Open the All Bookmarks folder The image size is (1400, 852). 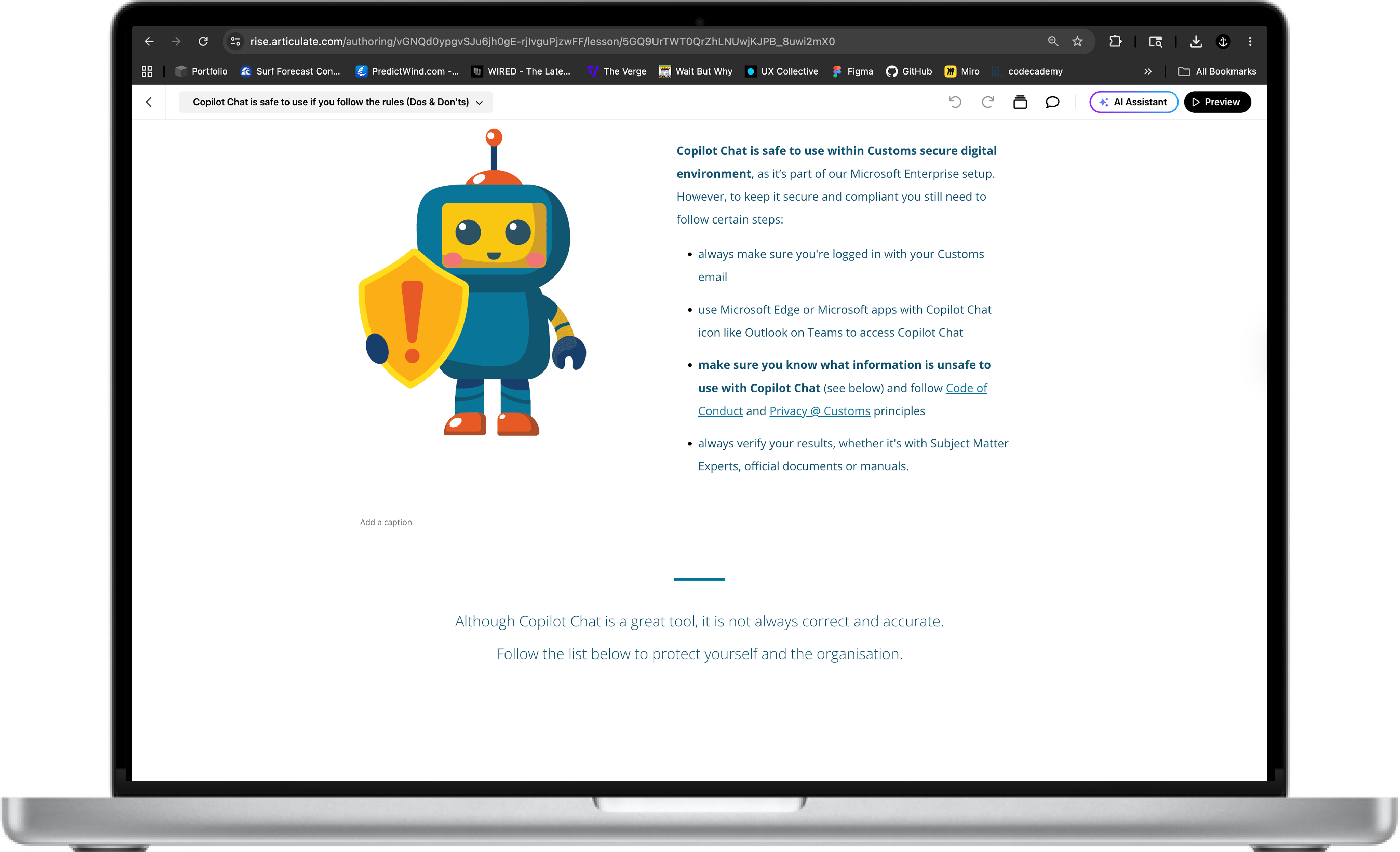click(1217, 71)
